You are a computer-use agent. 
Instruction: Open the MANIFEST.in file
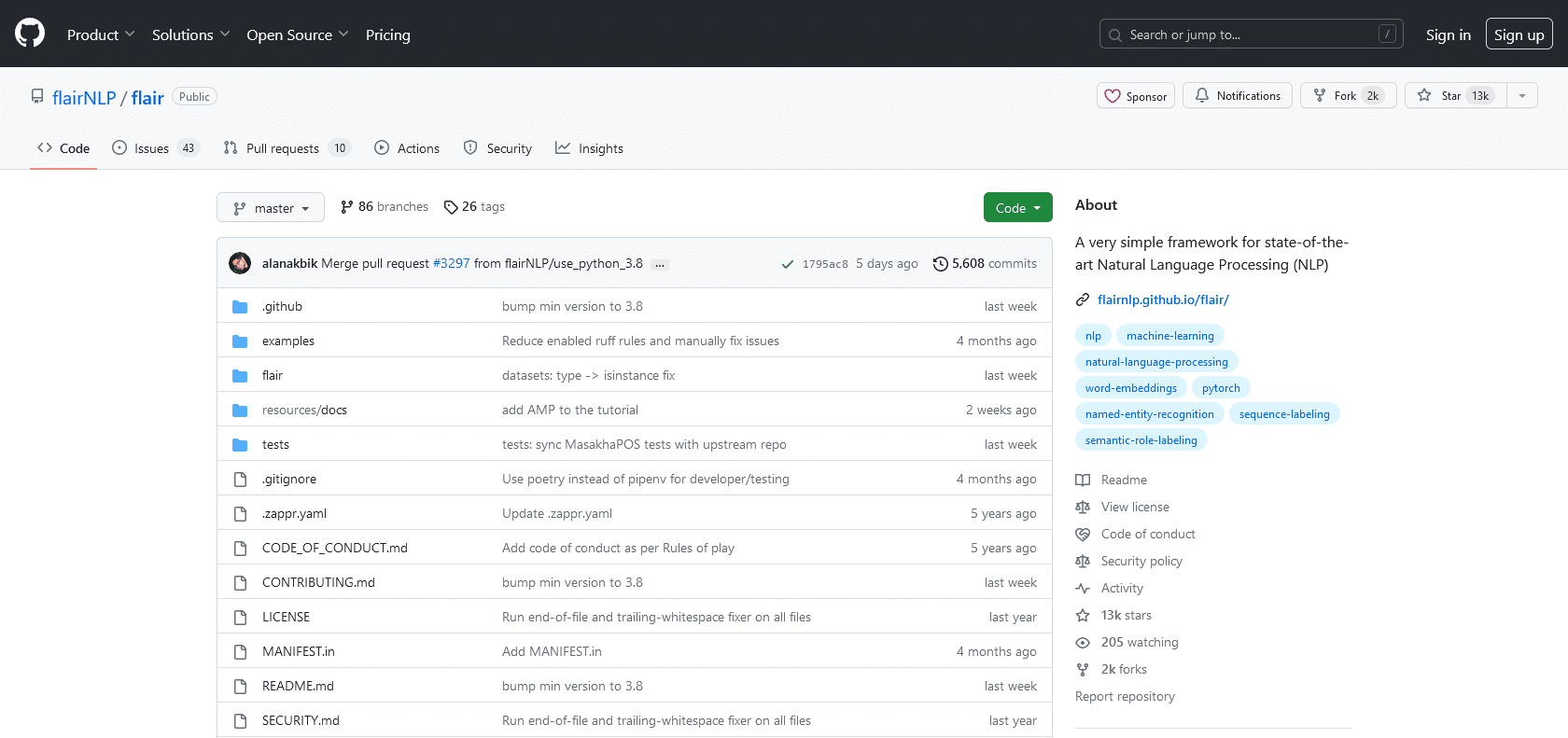pos(299,651)
